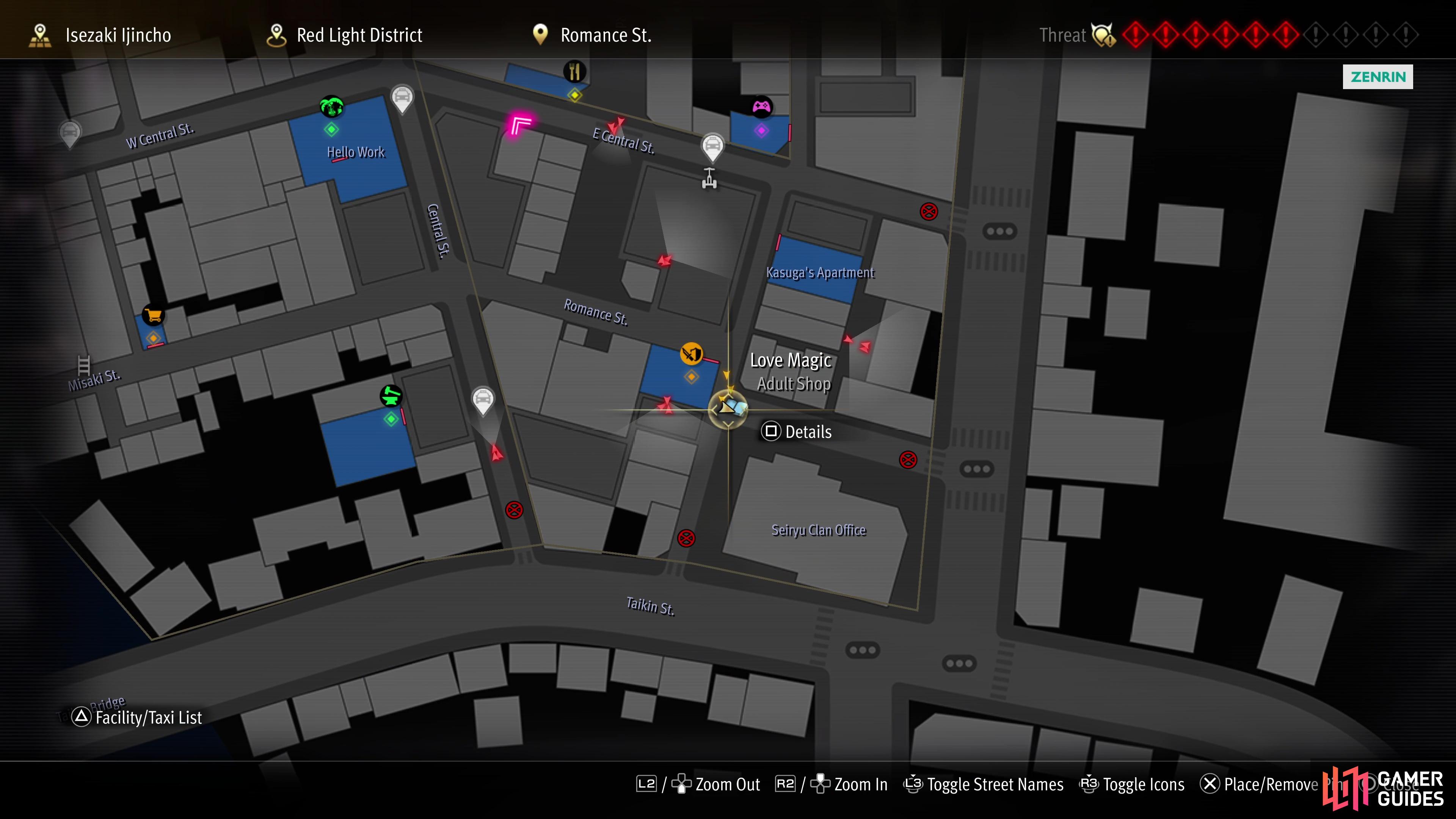Click the red blocked marker above Seiryu Clan Office
Viewport: 1456px width, 819px height.
(908, 460)
